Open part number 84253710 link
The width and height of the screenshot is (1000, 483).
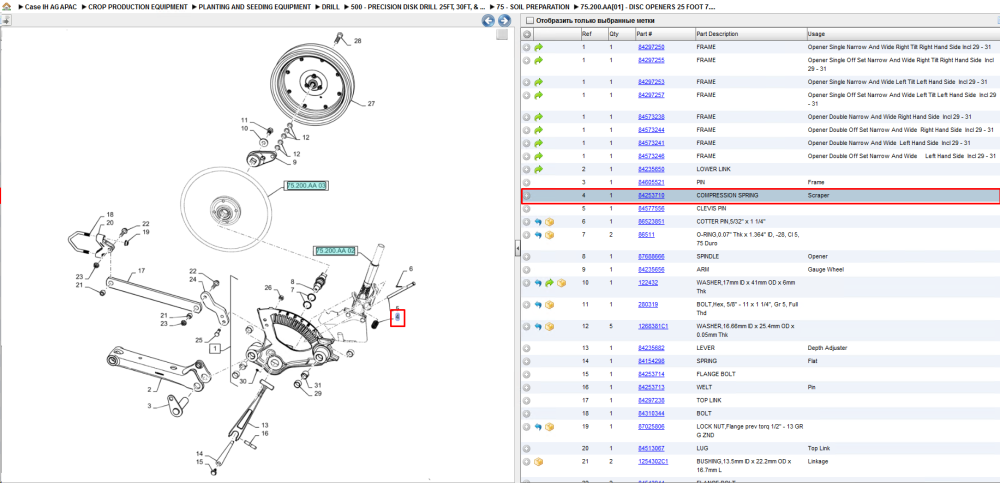651,195
